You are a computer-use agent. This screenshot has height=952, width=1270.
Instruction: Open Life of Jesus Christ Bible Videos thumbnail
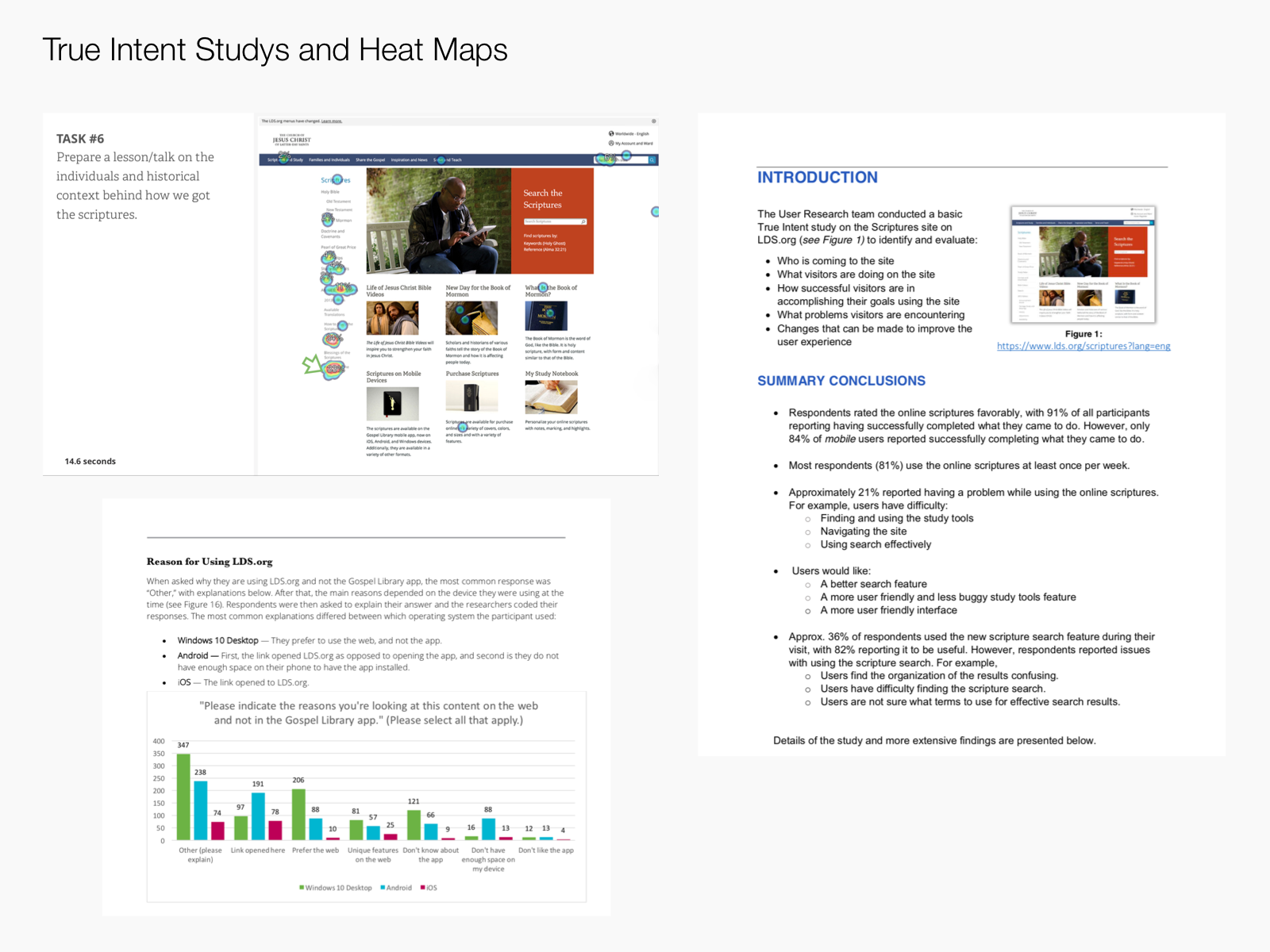pos(392,318)
